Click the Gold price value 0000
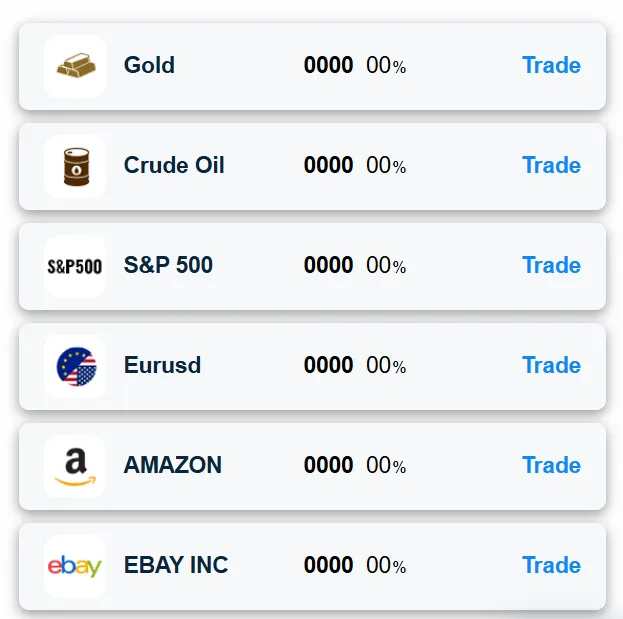The width and height of the screenshot is (623, 619). pos(328,66)
